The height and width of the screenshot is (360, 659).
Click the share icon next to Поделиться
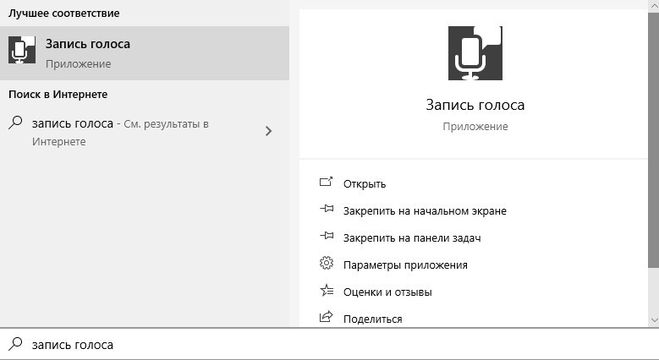[326, 317]
